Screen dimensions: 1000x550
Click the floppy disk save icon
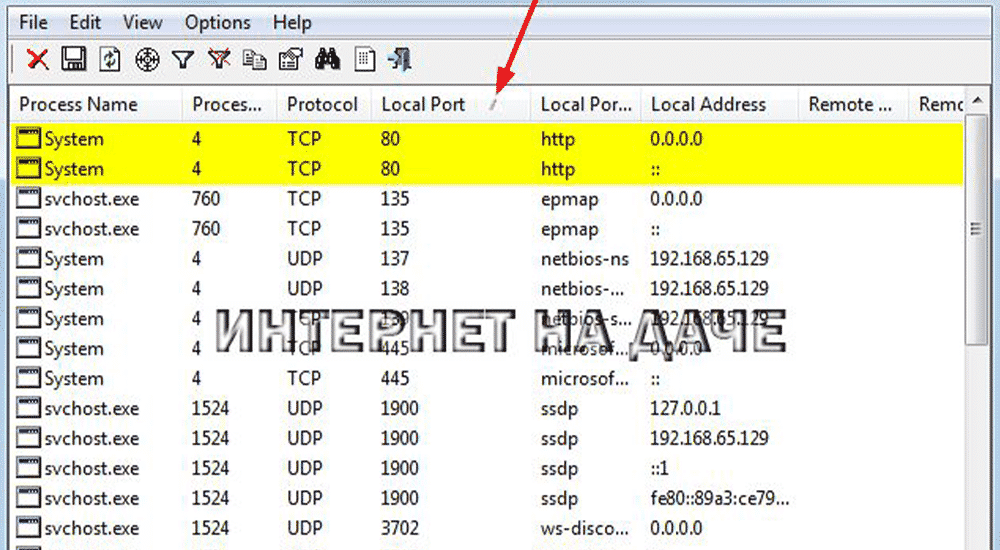click(73, 60)
